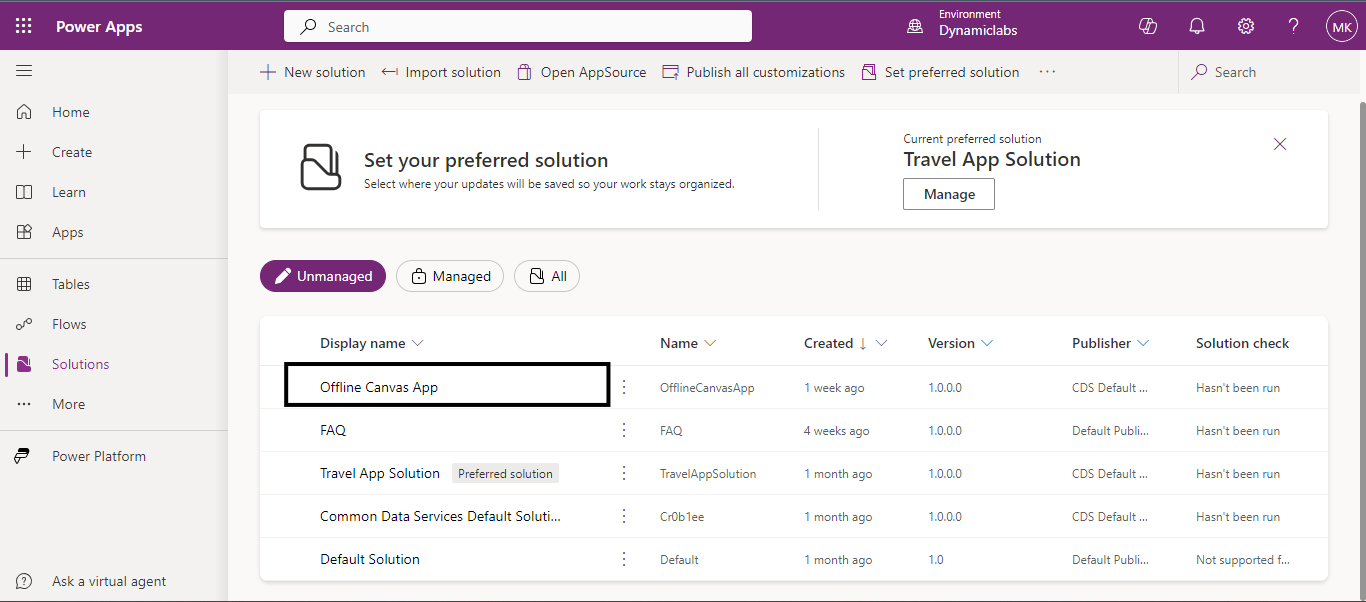Dismiss the preferred solution banner
Viewport: 1366px width, 602px height.
[x=1280, y=144]
